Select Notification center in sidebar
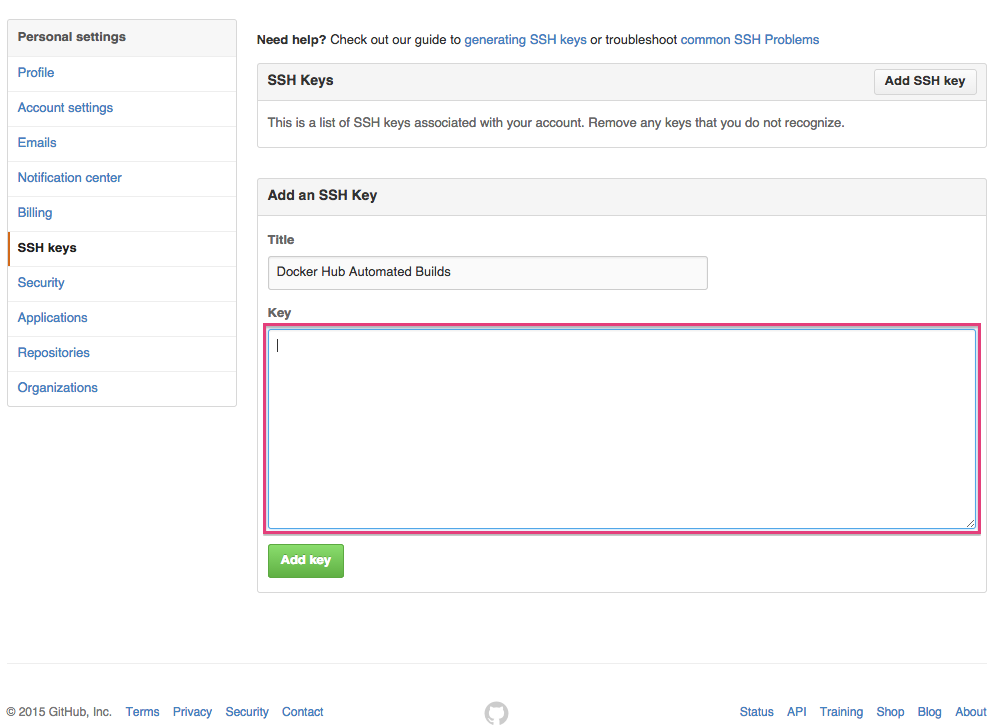This screenshot has width=994, height=728. [x=70, y=178]
